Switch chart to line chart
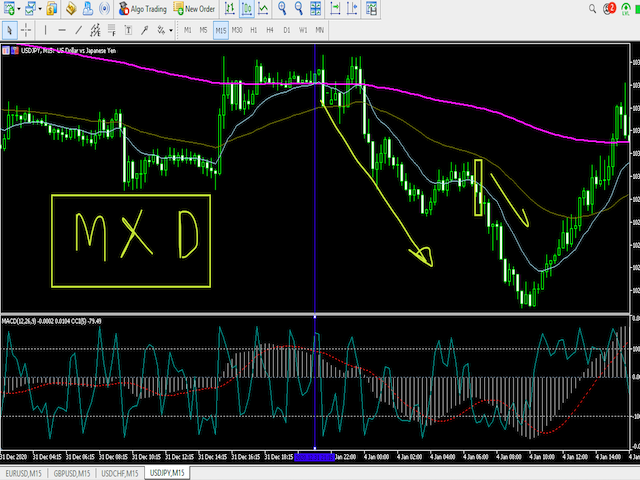Image resolution: width=640 pixels, height=480 pixels. point(263,8)
